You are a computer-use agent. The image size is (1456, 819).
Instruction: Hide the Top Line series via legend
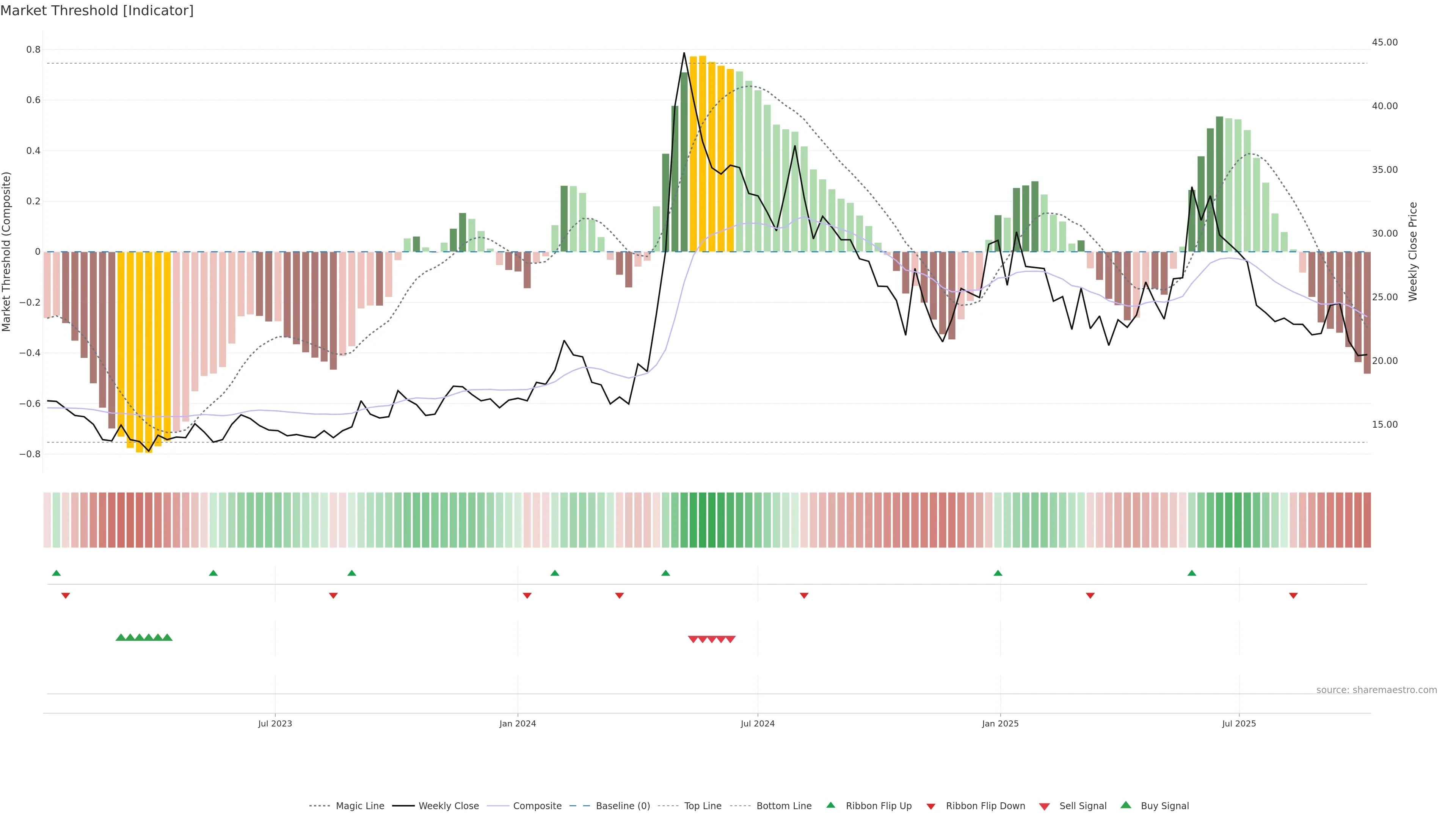tap(703, 806)
